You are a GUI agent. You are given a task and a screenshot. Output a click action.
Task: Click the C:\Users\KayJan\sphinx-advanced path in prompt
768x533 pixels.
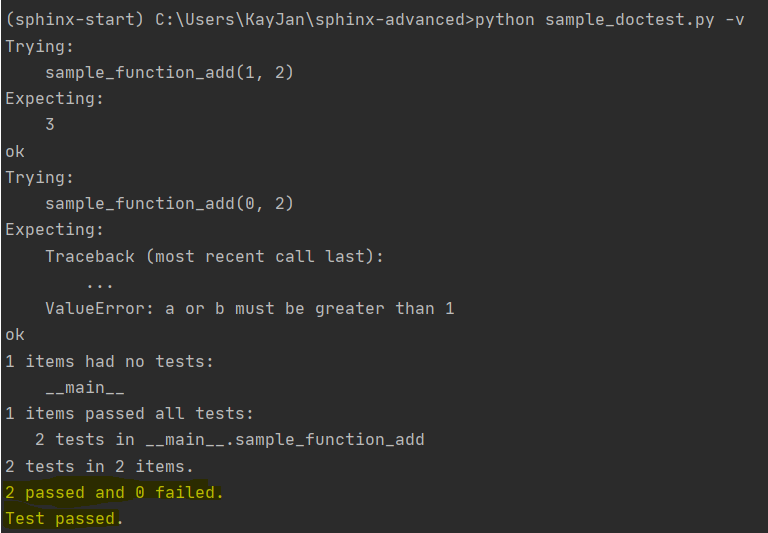[x=315, y=21]
